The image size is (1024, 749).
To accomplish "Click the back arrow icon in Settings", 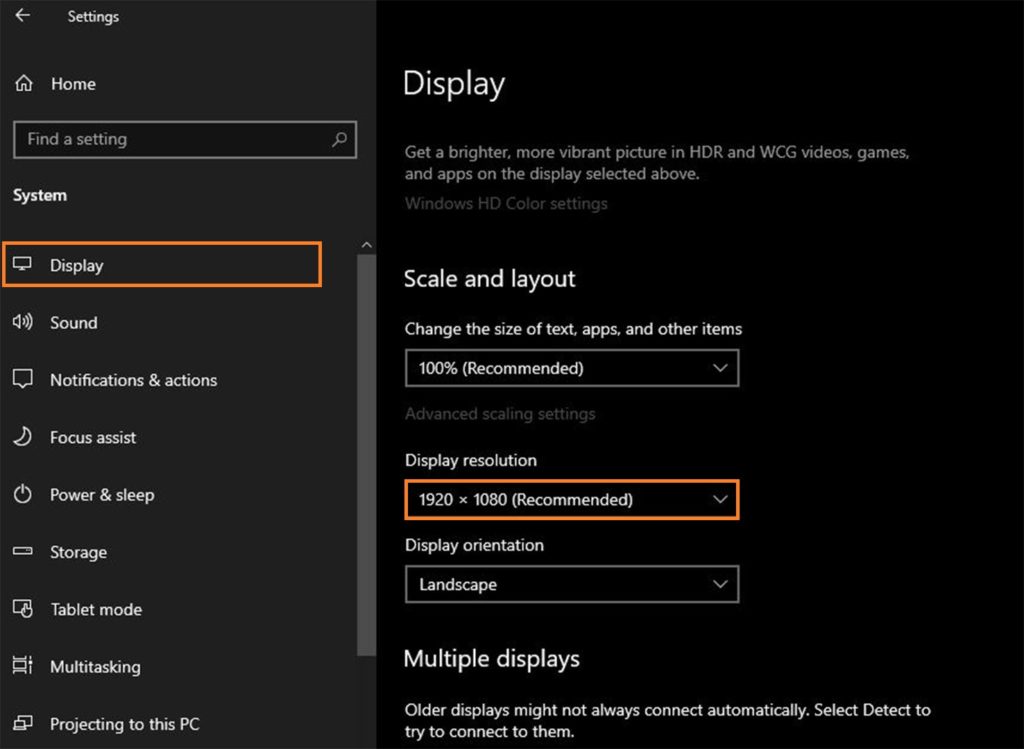I will click(22, 16).
